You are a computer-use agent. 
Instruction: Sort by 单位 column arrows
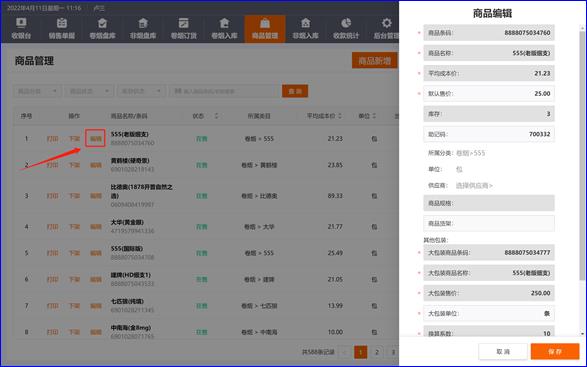[374, 116]
